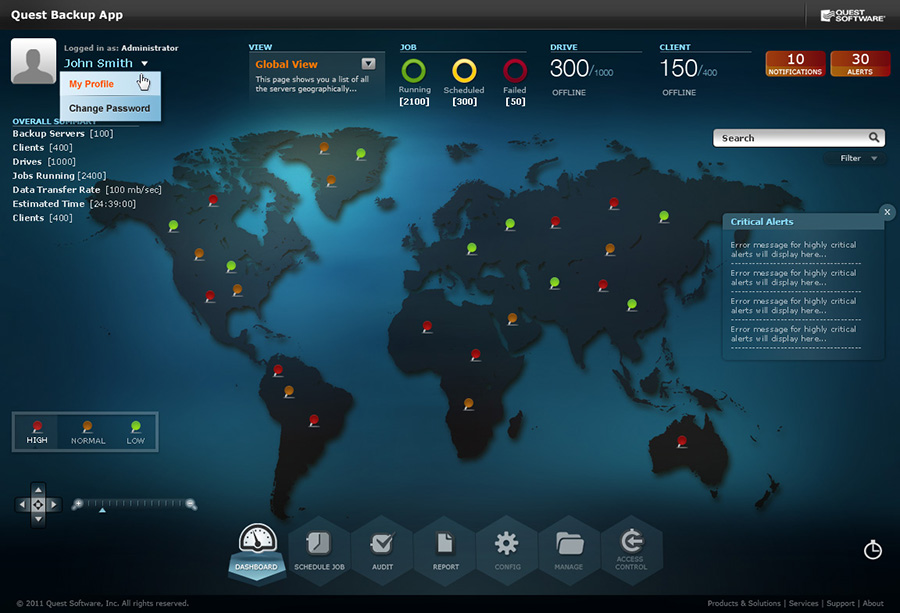Click red pin in southern South America

pos(314,420)
